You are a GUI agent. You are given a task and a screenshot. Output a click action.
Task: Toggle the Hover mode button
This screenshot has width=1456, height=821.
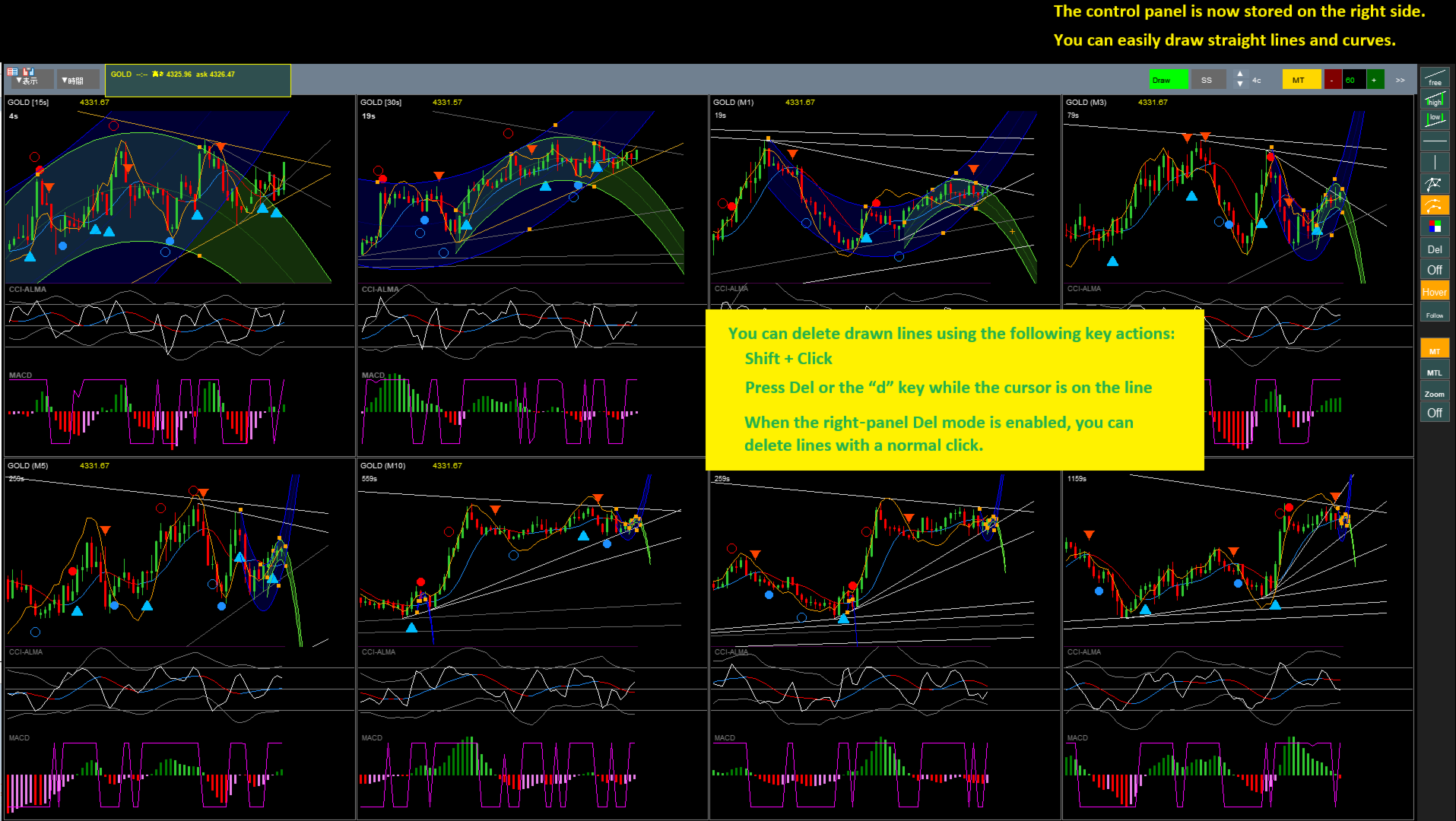pyautogui.click(x=1435, y=292)
